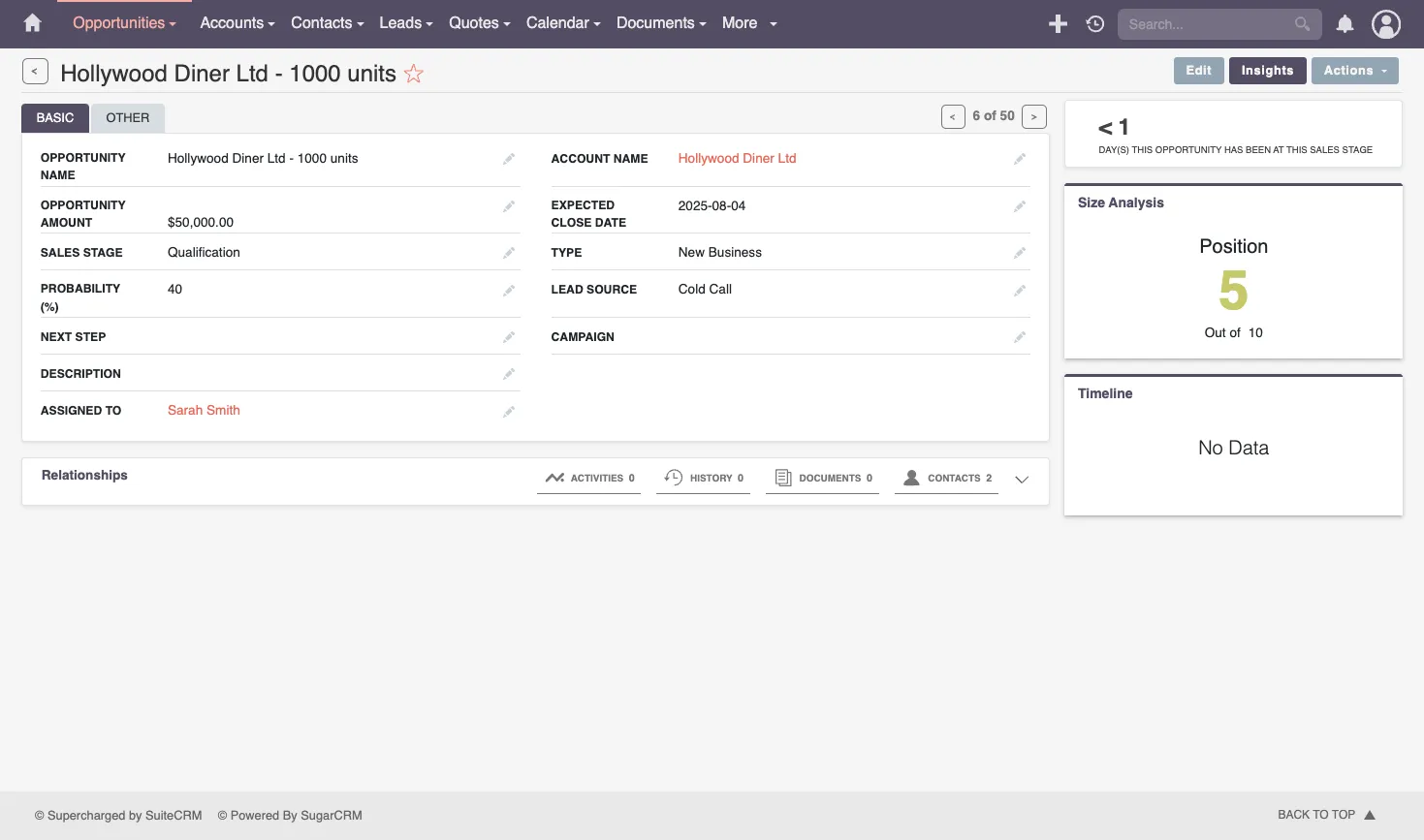Open the Actions dropdown button
The width and height of the screenshot is (1424, 840).
tap(1354, 71)
